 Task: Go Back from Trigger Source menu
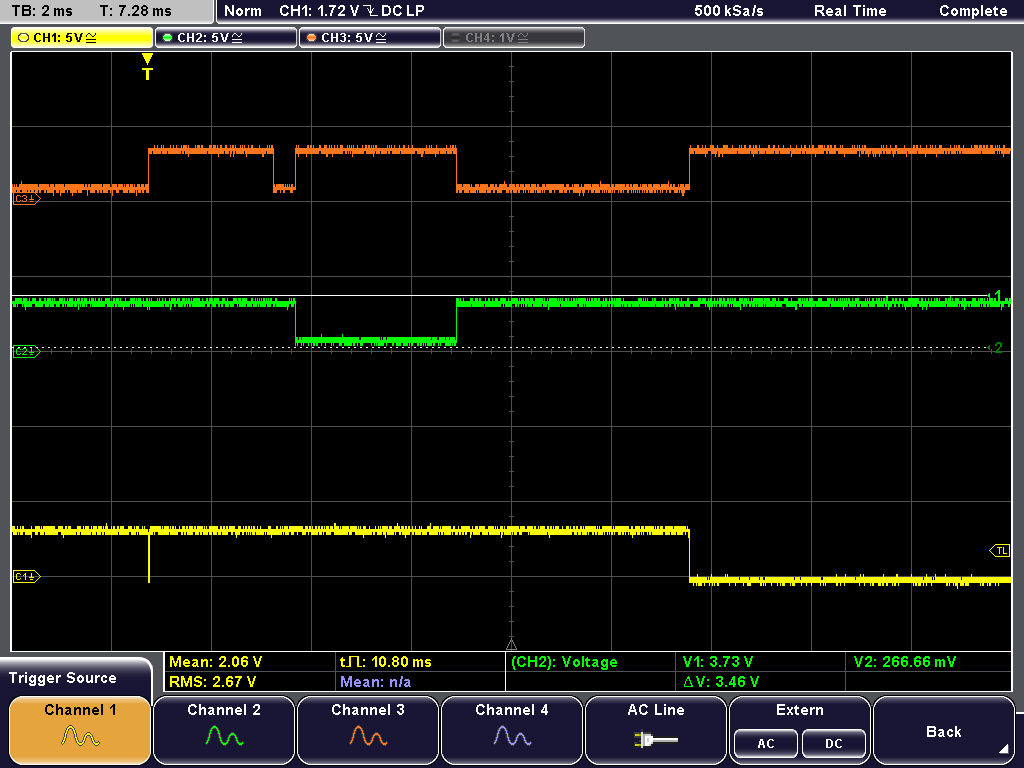point(943,729)
